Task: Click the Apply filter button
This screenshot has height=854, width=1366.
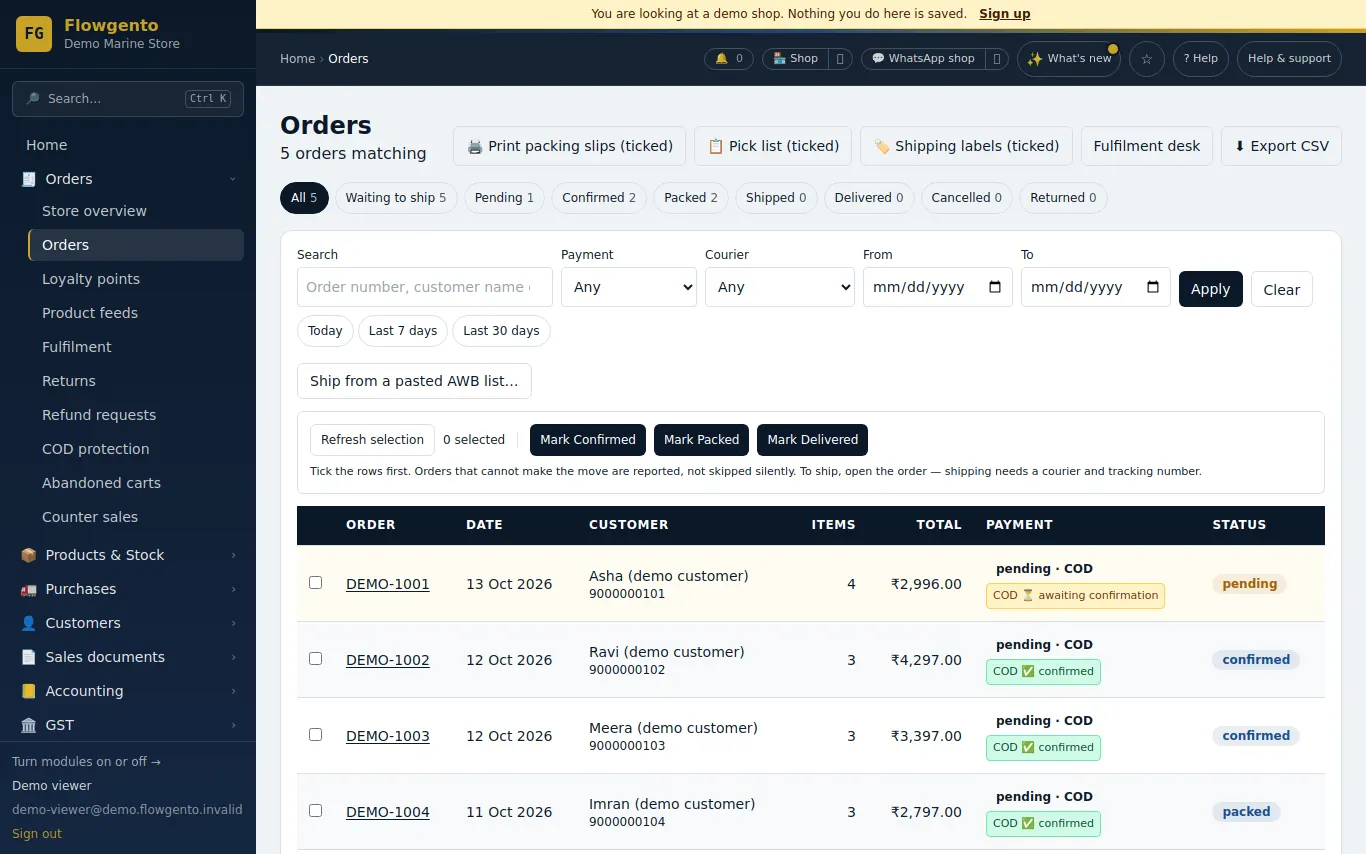Action: pyautogui.click(x=1210, y=289)
